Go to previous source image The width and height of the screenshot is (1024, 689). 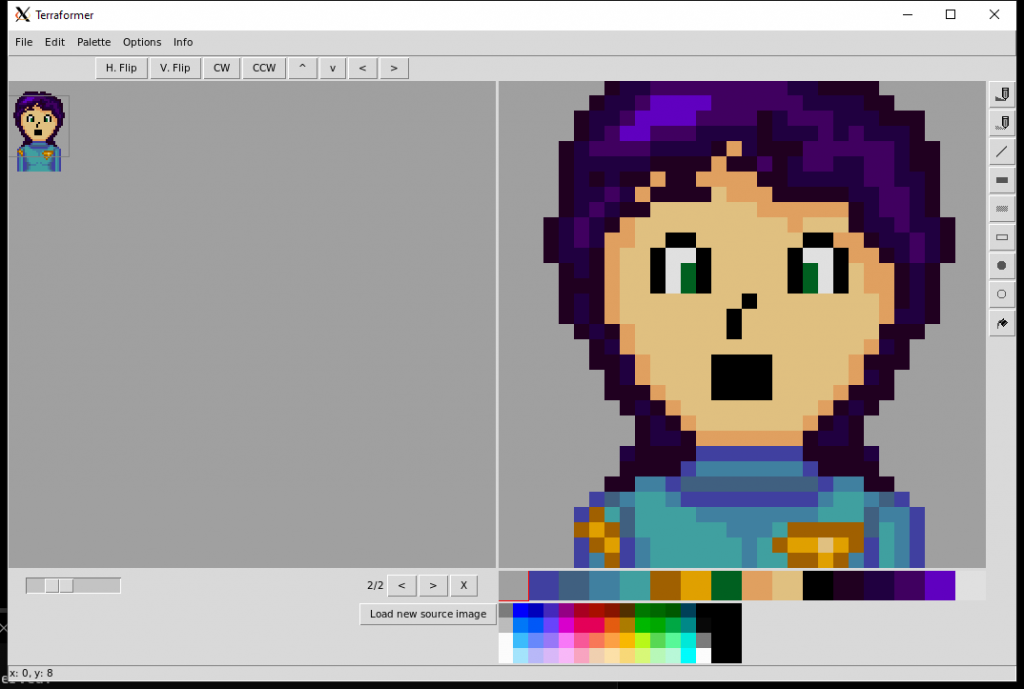[402, 585]
